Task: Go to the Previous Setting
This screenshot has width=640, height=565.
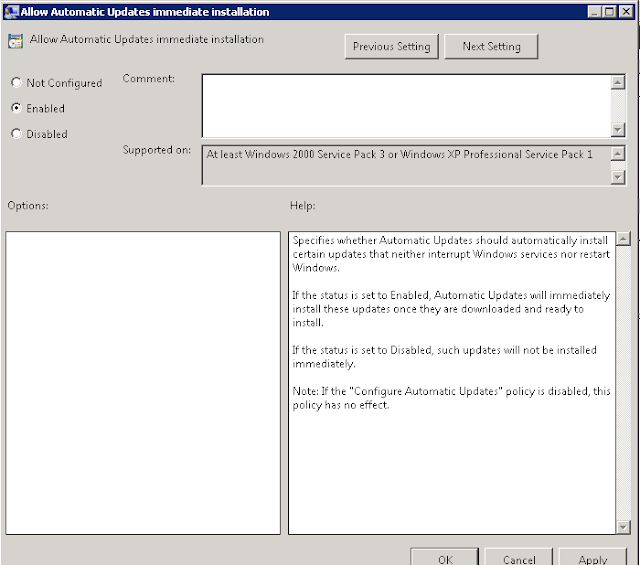Action: [391, 47]
